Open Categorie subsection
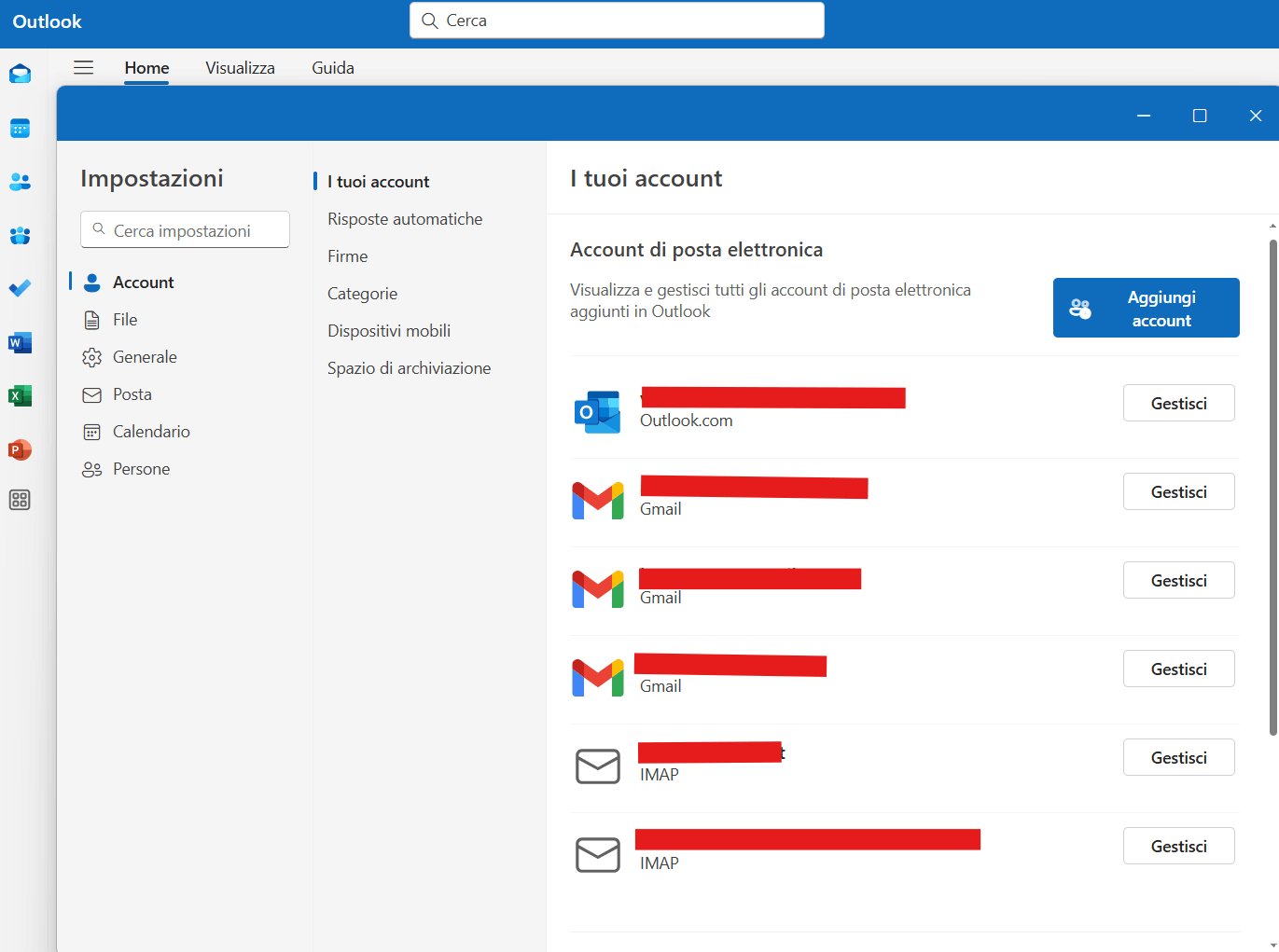Screen dimensions: 1279x952 click(362, 294)
